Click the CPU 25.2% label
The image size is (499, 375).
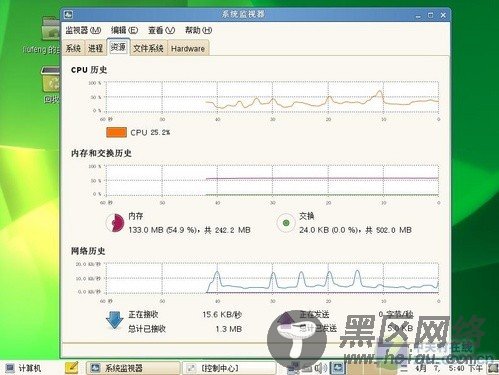coord(150,132)
